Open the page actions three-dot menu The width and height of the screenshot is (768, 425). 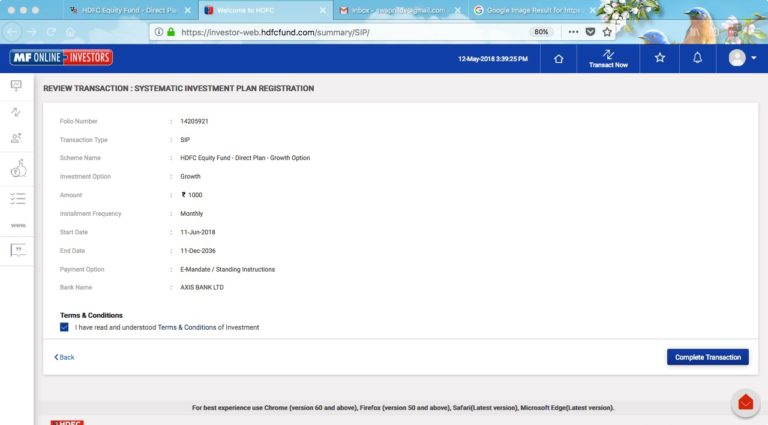[573, 32]
